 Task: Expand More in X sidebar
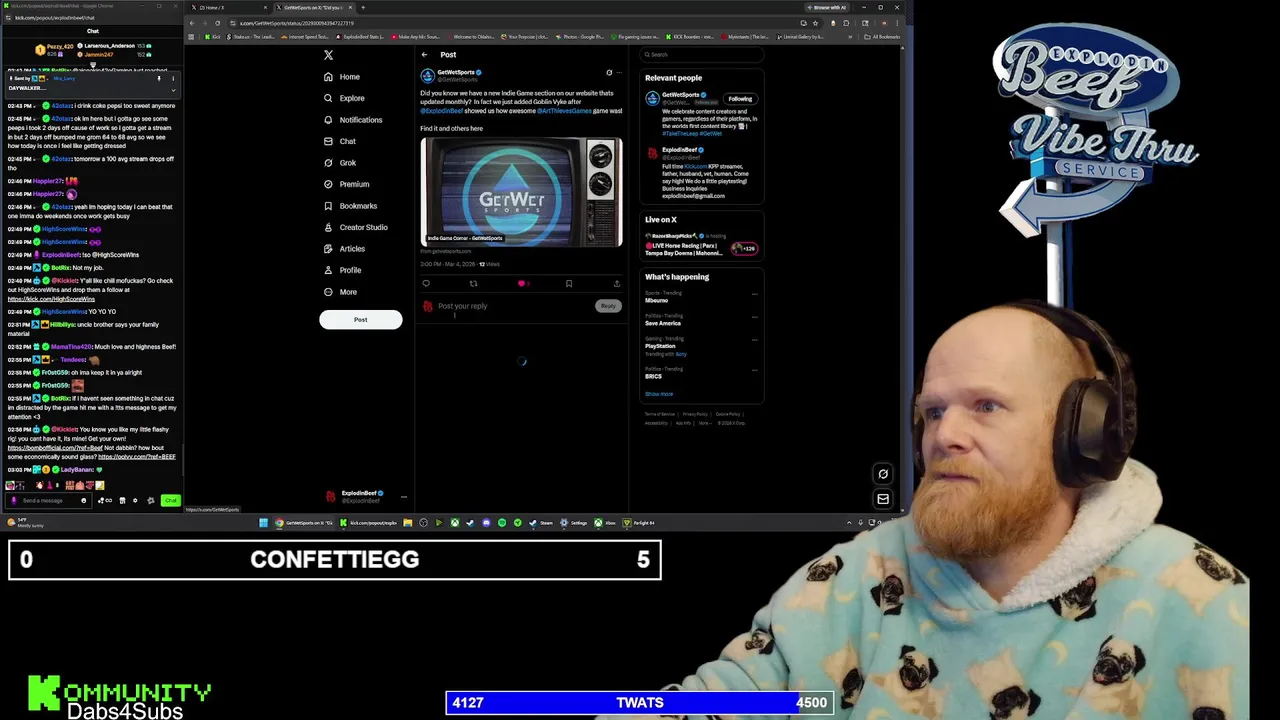340,292
